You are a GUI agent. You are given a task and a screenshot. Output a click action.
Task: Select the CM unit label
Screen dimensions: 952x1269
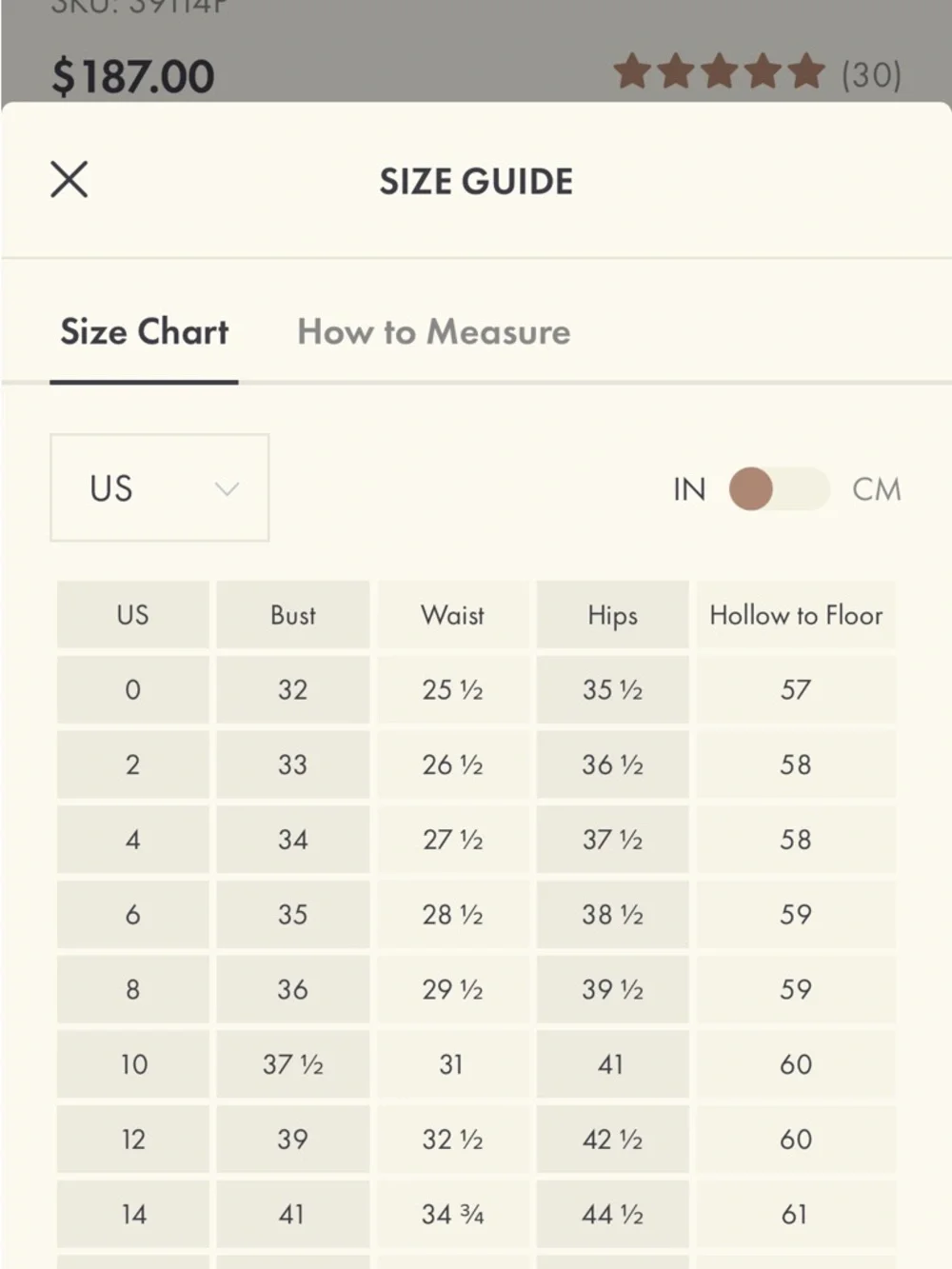[x=876, y=489]
